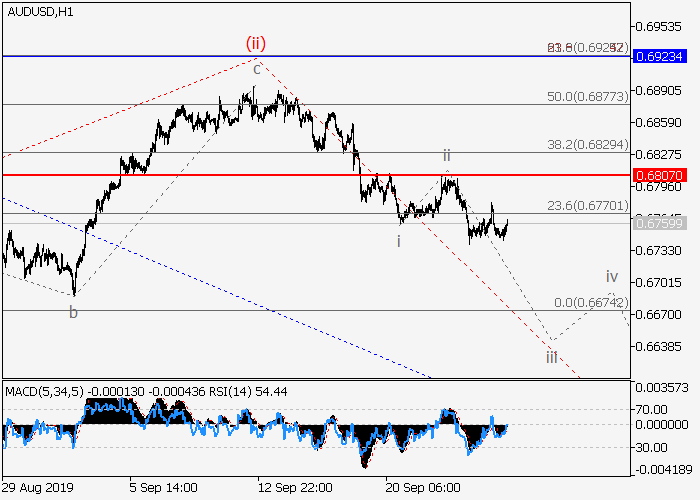Select the projected wave iv label
Image resolution: width=700 pixels, height=500 pixels.
(611, 276)
